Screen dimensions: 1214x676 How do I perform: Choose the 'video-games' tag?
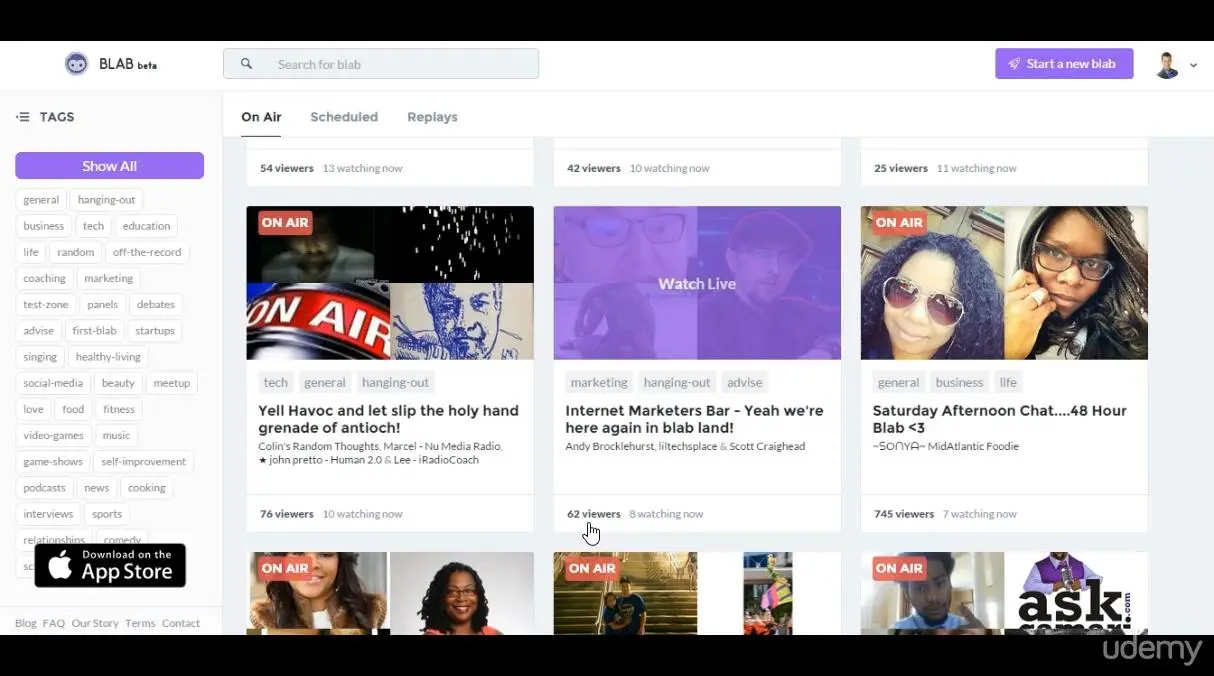54,435
